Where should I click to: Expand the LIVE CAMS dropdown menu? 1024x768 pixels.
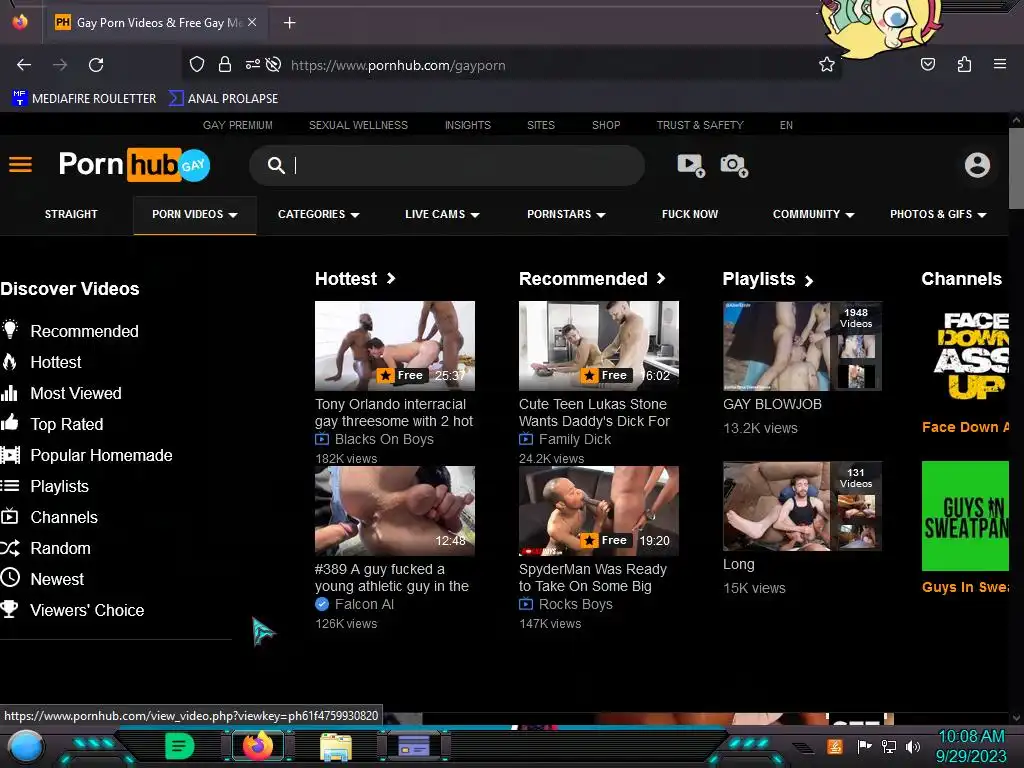point(442,214)
